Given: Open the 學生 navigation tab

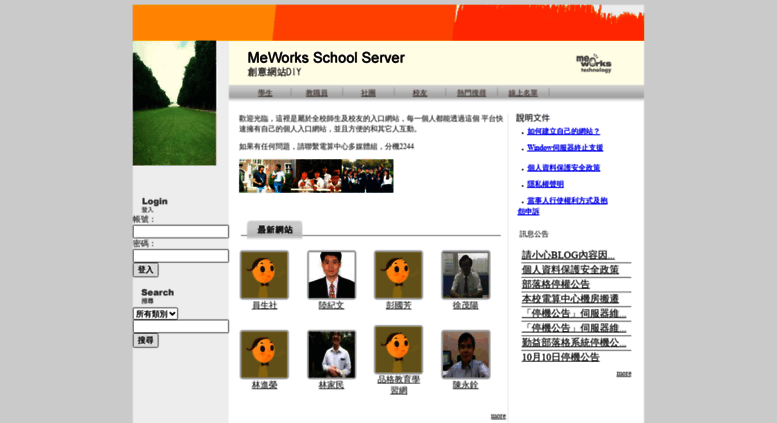Looking at the screenshot, I should click(265, 93).
